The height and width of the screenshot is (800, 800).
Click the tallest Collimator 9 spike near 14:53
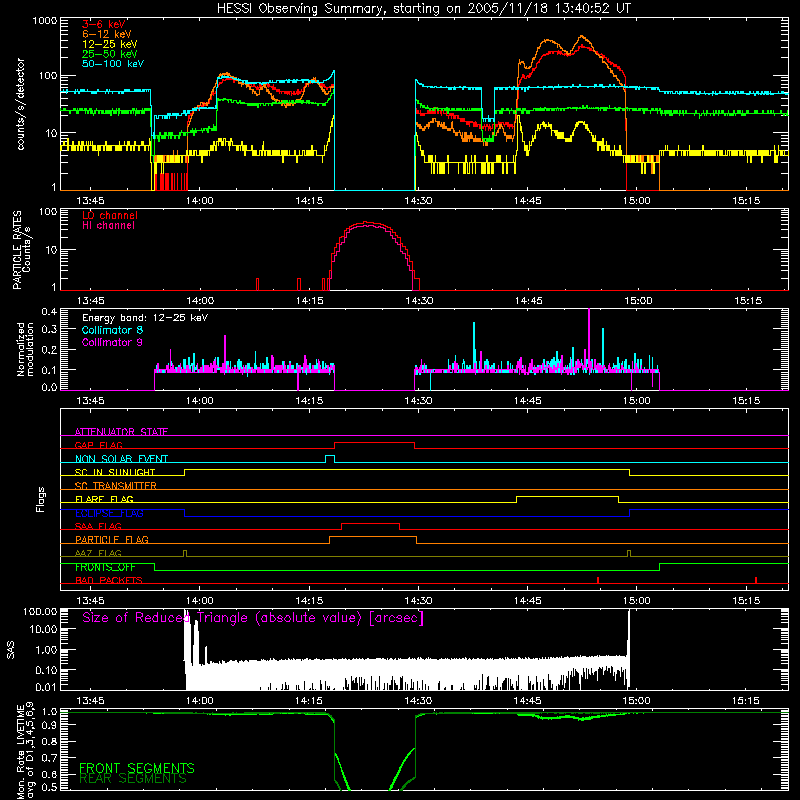click(589, 337)
